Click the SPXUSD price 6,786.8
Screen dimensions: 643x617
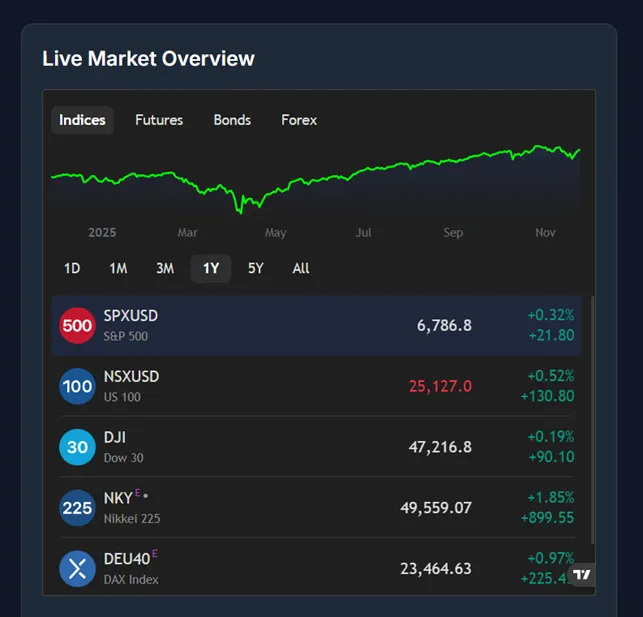[444, 326]
